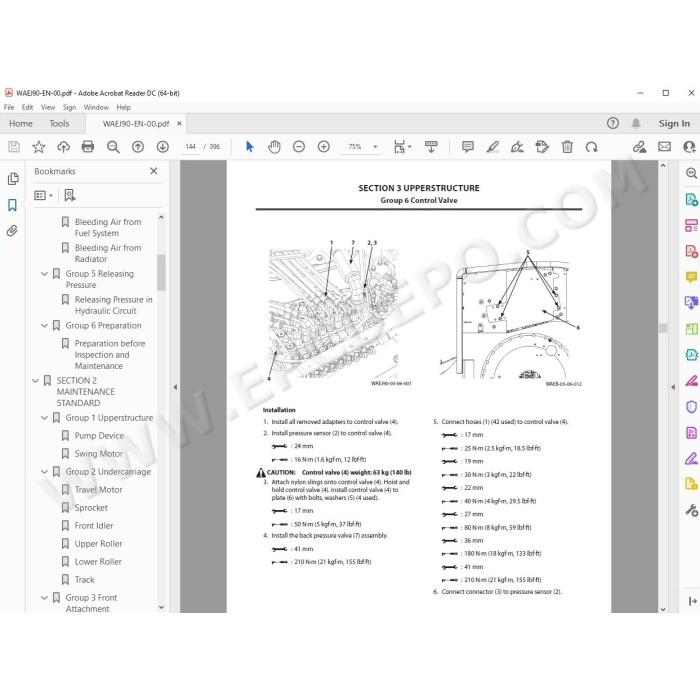Click Sign In link

(674, 124)
